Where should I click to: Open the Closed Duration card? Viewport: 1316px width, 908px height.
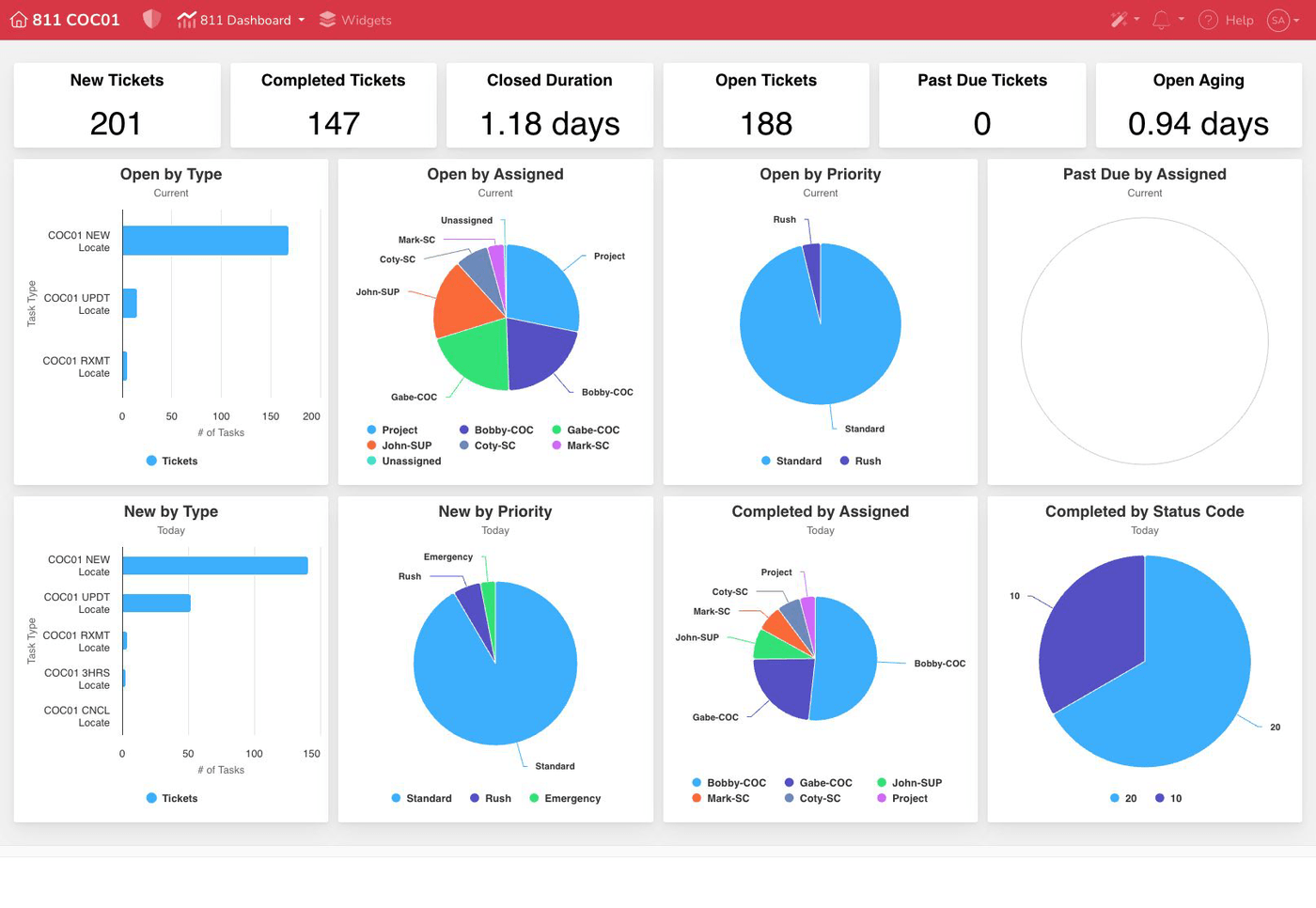[550, 105]
